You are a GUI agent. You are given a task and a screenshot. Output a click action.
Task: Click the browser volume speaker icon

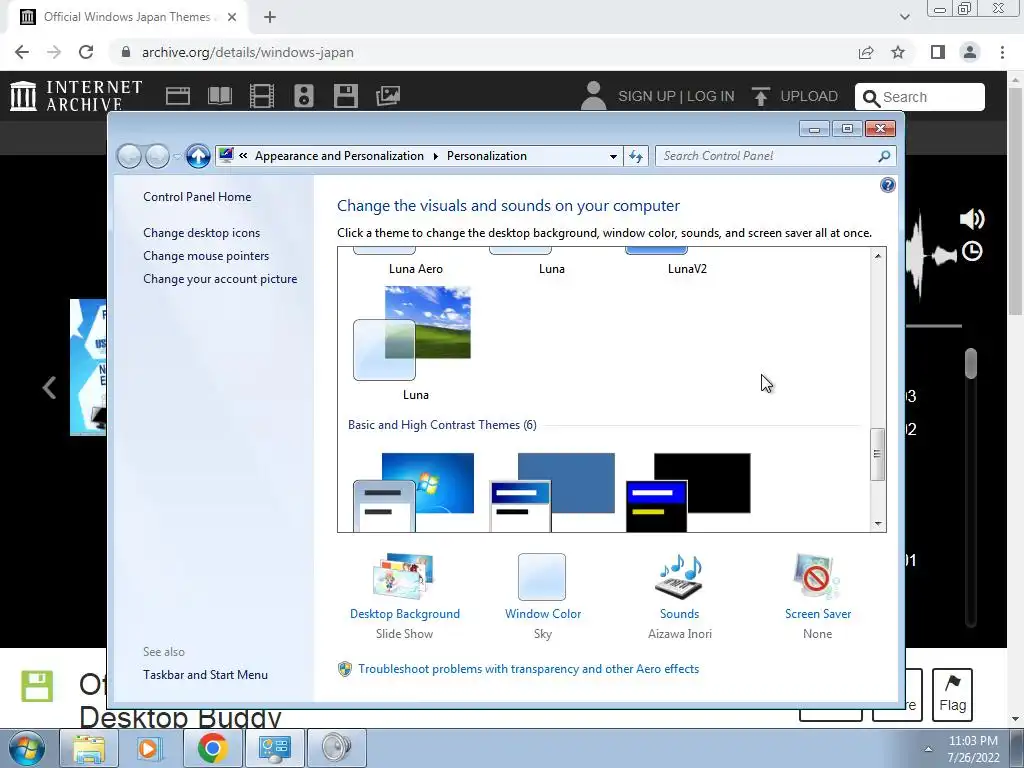tap(972, 219)
